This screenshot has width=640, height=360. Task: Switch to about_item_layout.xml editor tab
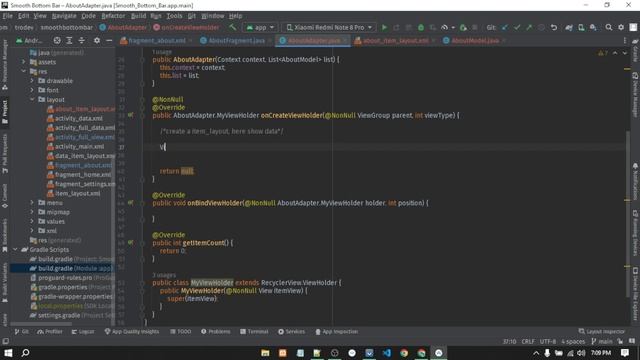(x=396, y=40)
